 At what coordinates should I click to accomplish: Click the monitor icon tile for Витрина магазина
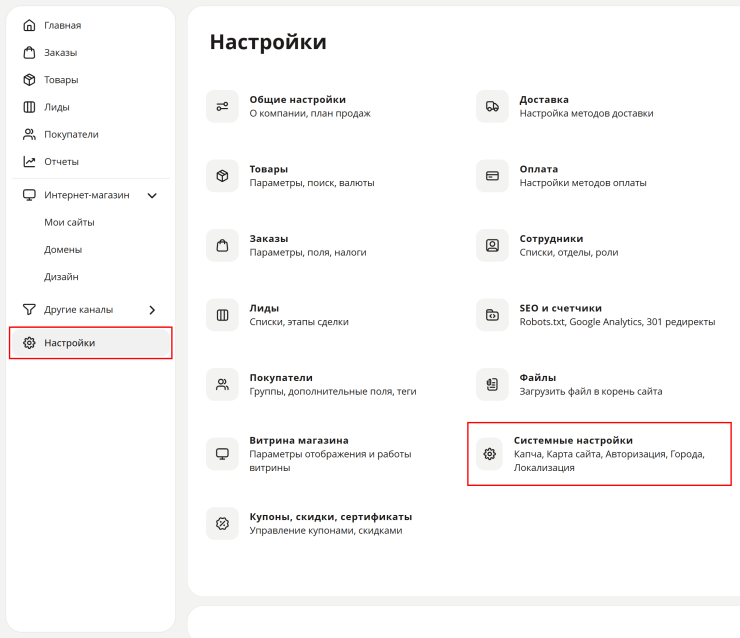click(x=222, y=454)
